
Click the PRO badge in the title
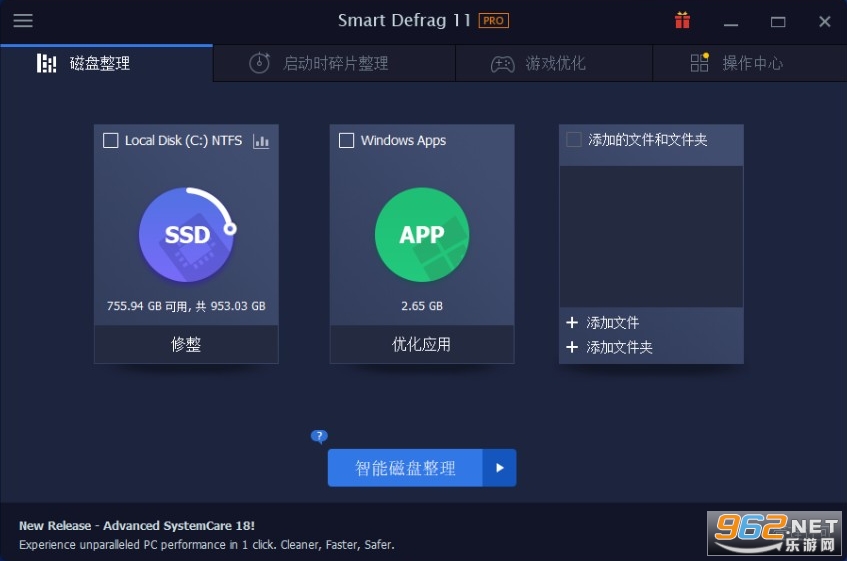point(493,21)
